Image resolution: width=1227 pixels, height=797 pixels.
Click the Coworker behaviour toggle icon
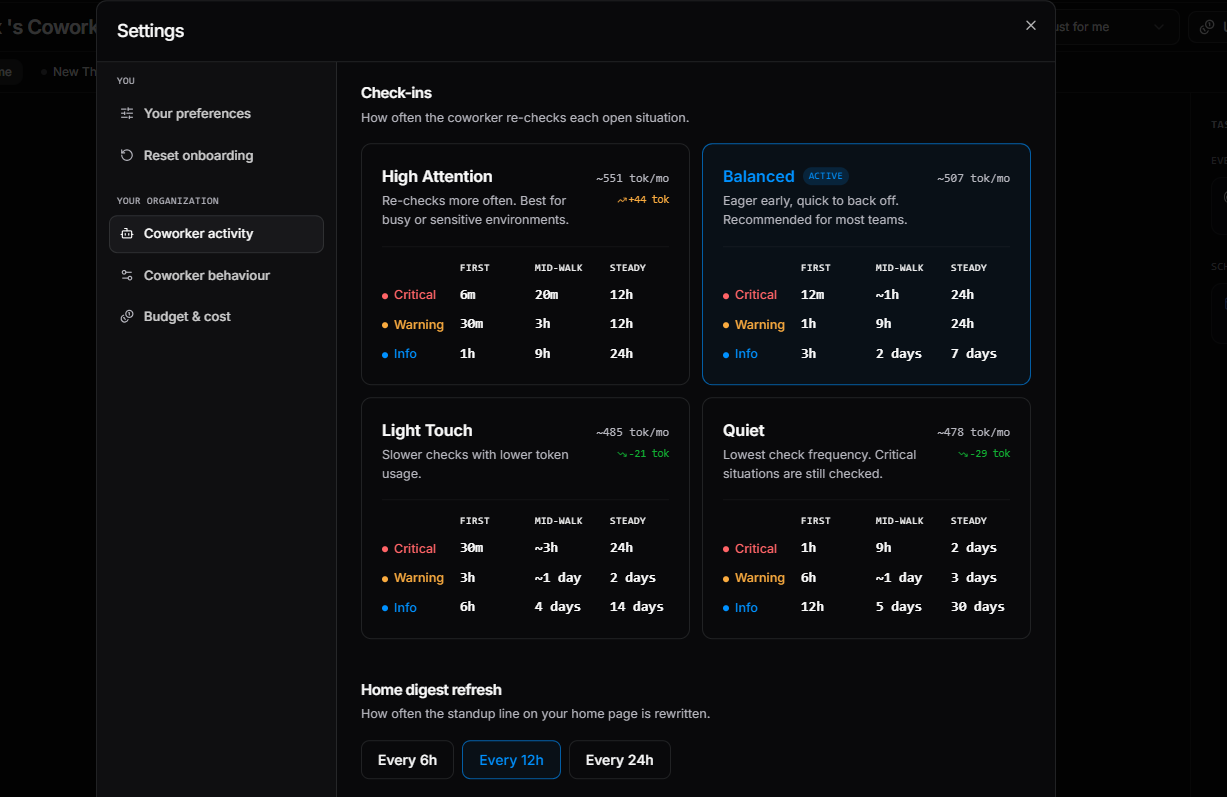(x=127, y=275)
